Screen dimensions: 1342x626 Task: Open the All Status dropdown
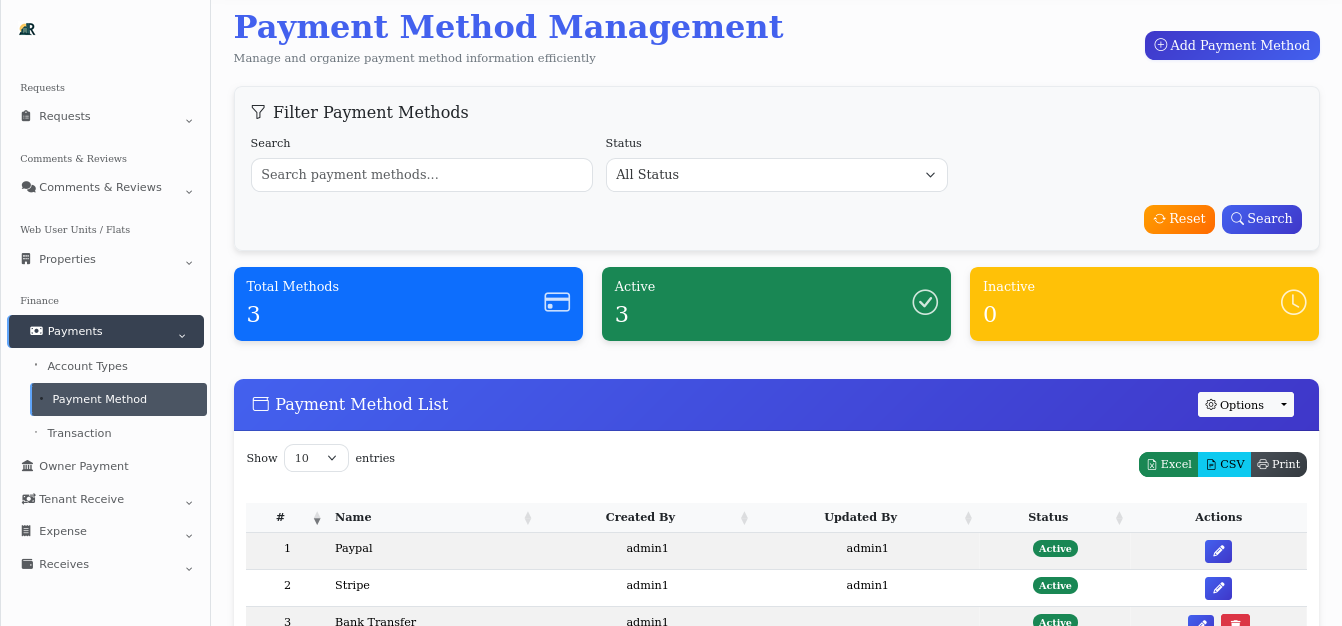(776, 175)
